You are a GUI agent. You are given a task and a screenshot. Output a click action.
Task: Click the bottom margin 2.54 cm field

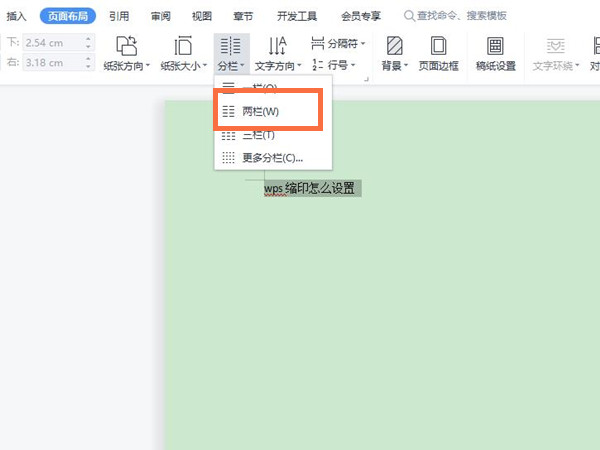50,44
